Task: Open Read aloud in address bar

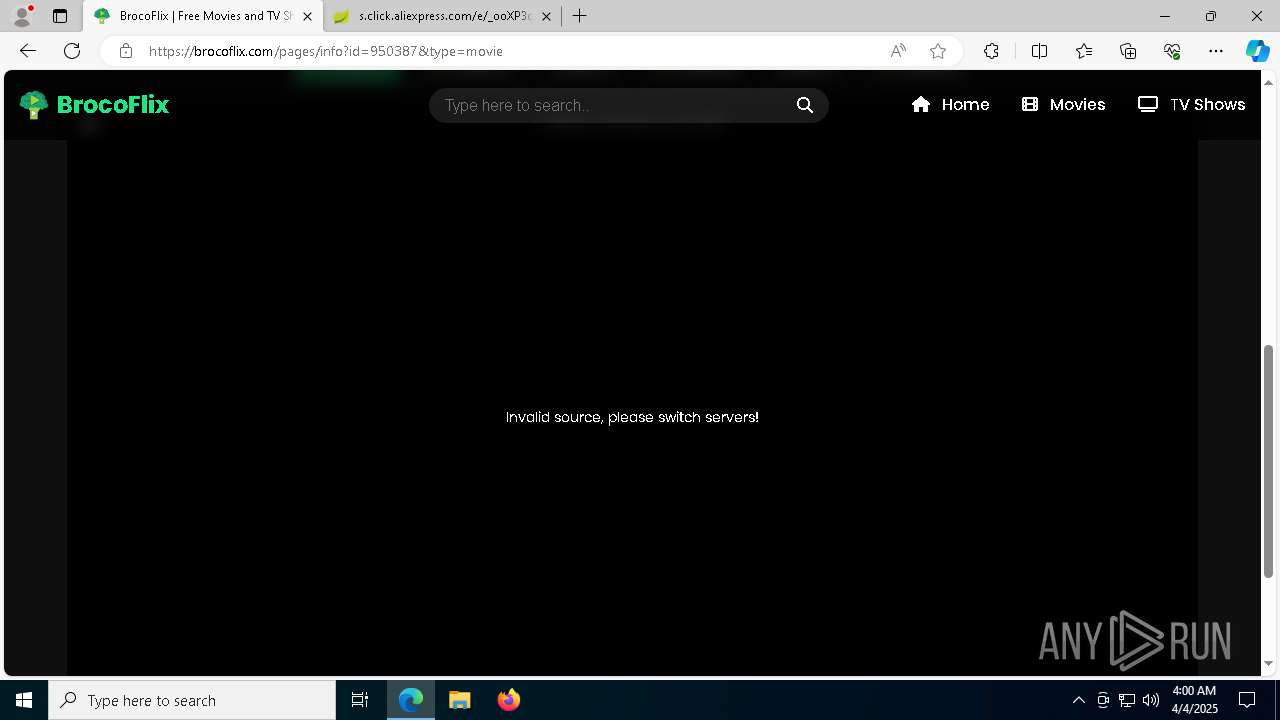Action: click(898, 51)
